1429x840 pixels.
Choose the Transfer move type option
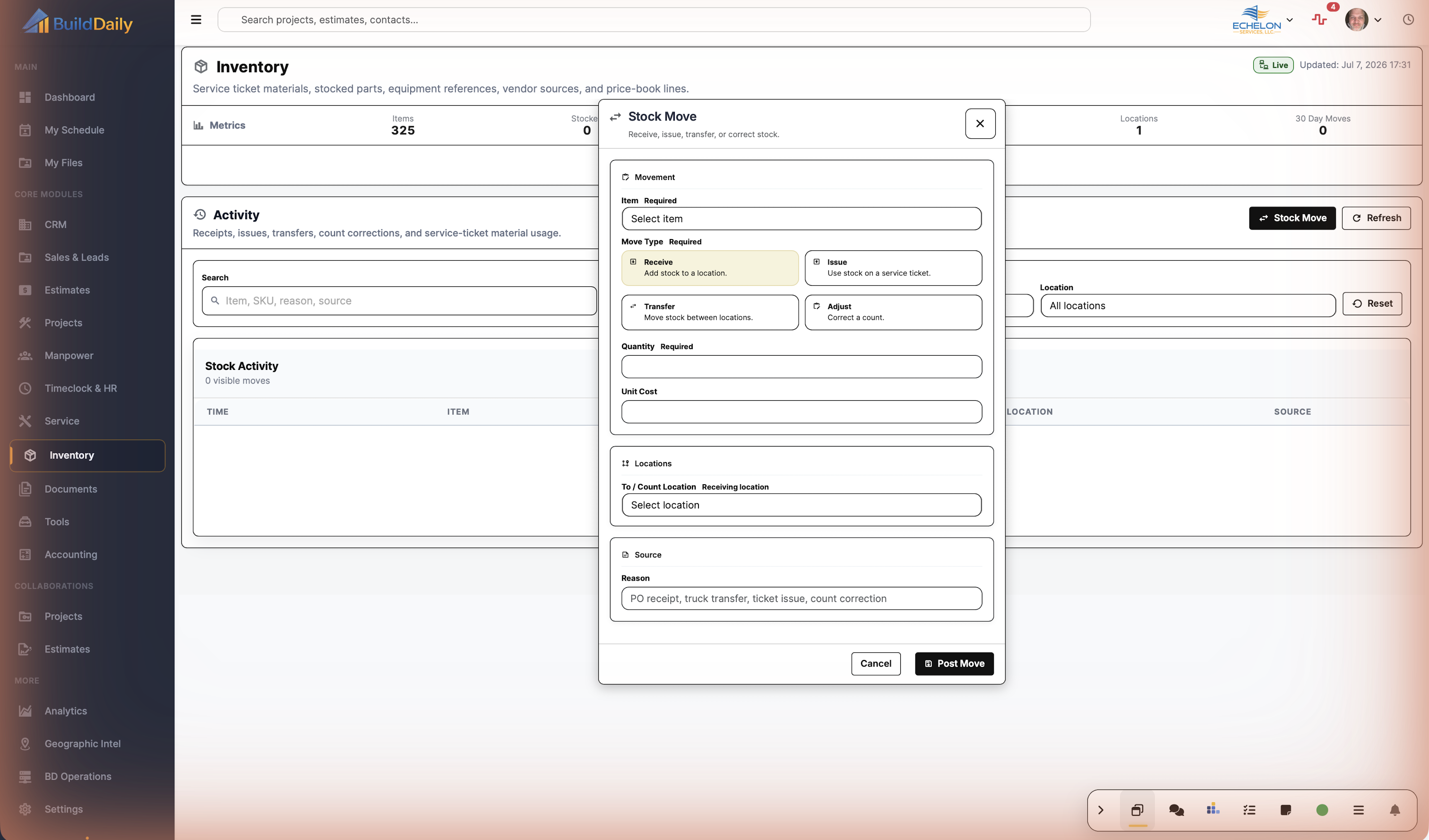(710, 312)
